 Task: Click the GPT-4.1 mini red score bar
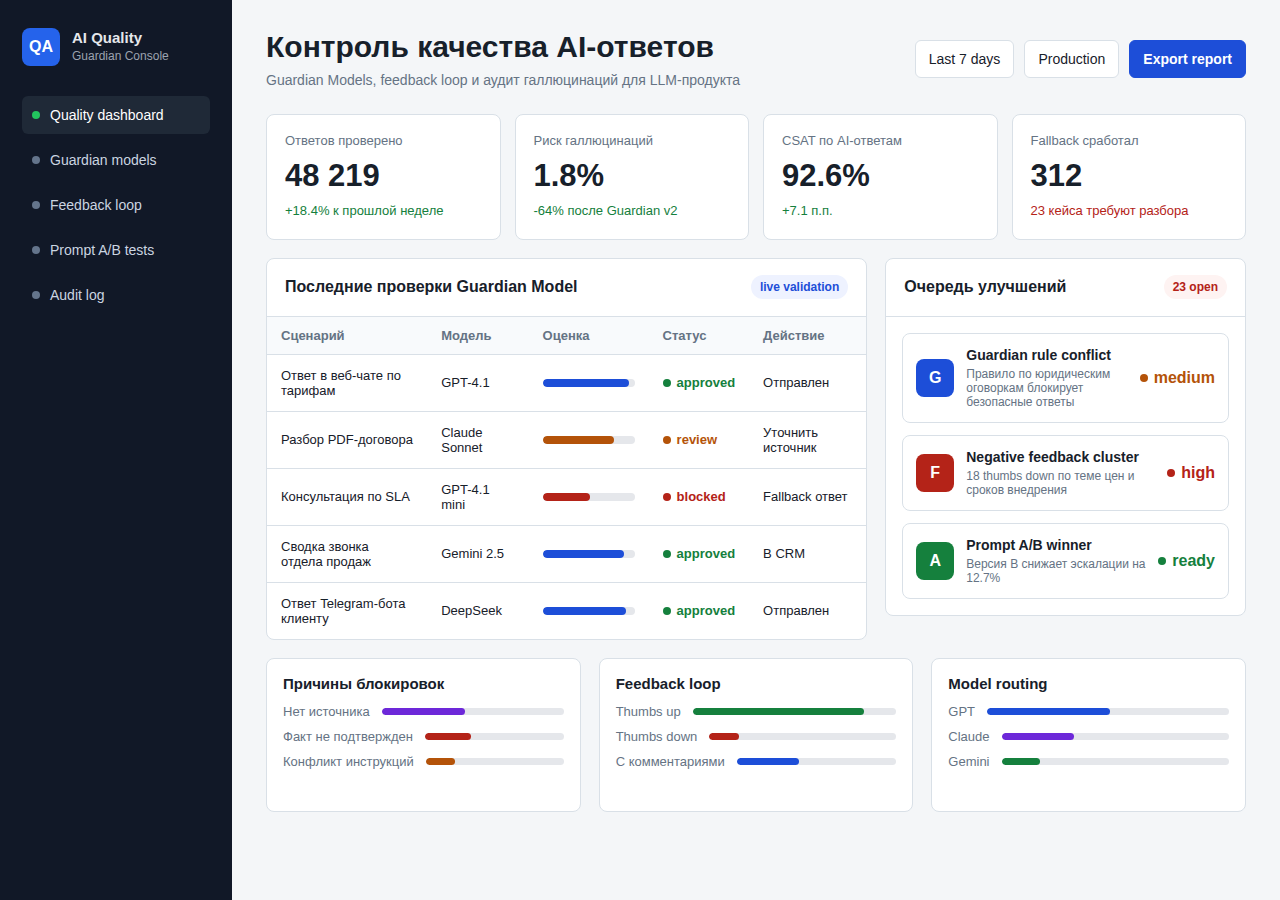[589, 497]
